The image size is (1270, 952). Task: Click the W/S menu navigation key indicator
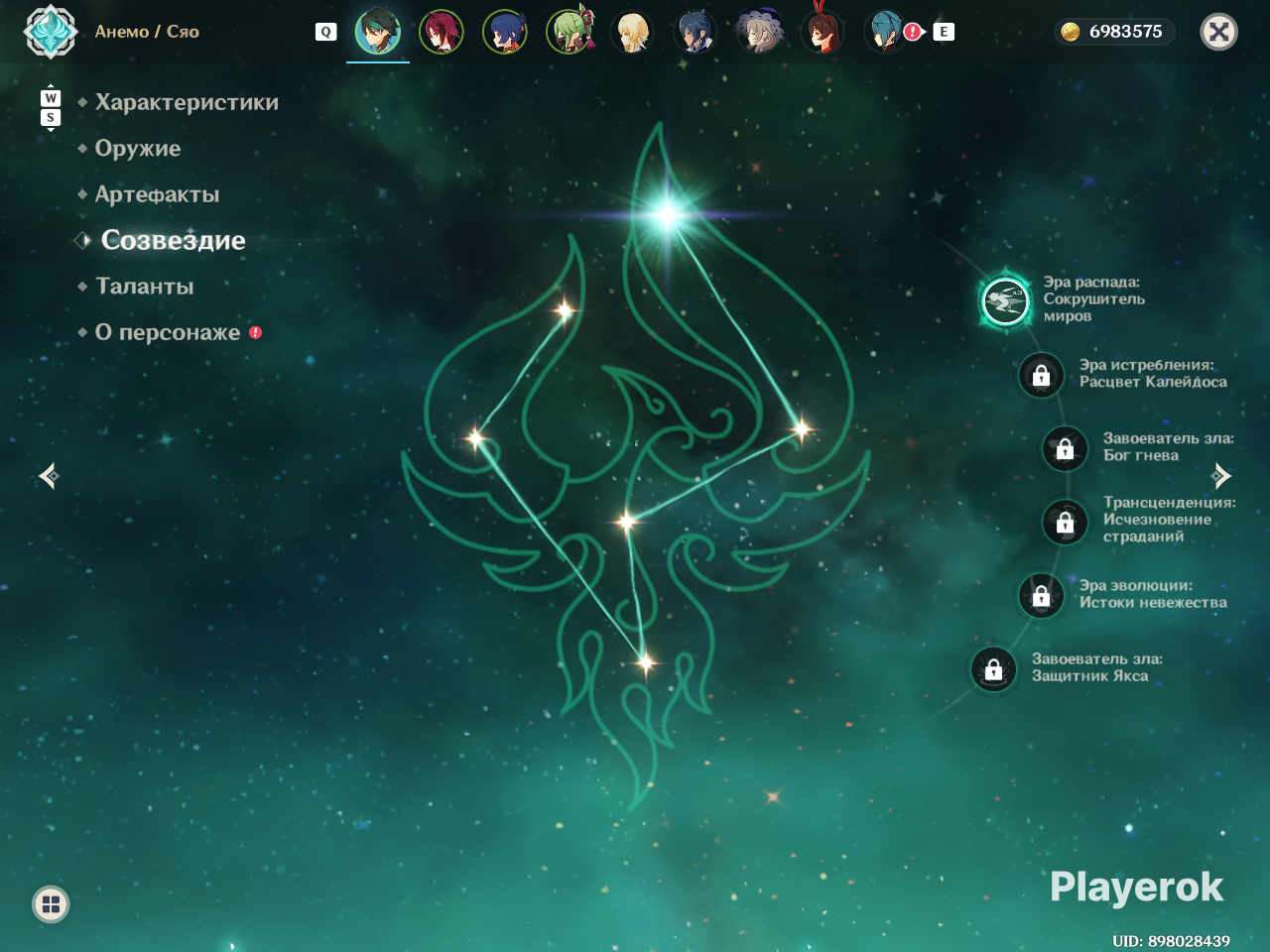pos(51,108)
